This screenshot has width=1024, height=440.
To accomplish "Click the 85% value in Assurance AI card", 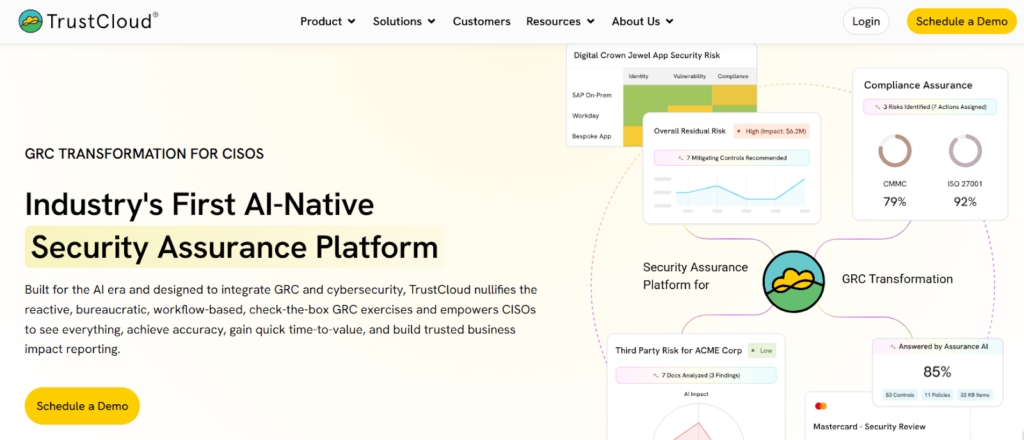I will tap(937, 372).
